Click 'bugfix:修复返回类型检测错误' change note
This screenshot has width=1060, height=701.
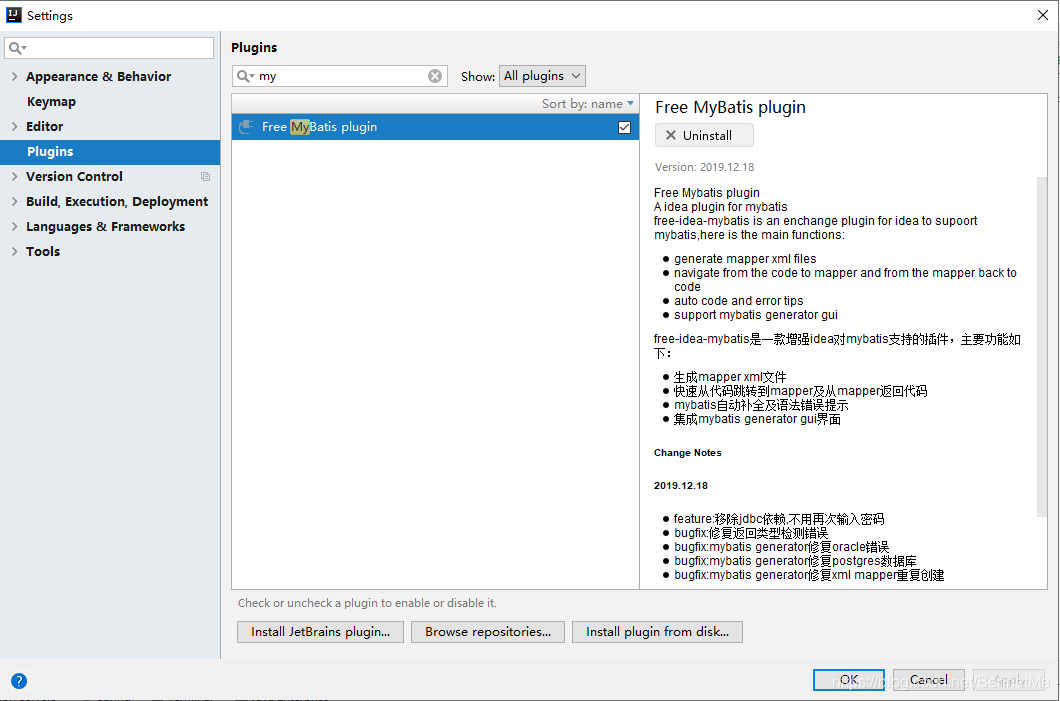(x=751, y=533)
